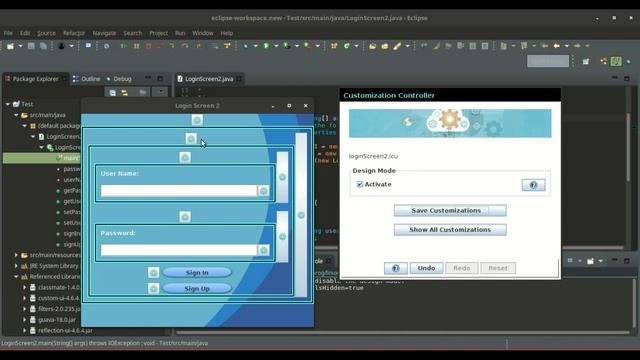
Task: Click the Suspend (pause) toolbar icon
Action: (136, 46)
